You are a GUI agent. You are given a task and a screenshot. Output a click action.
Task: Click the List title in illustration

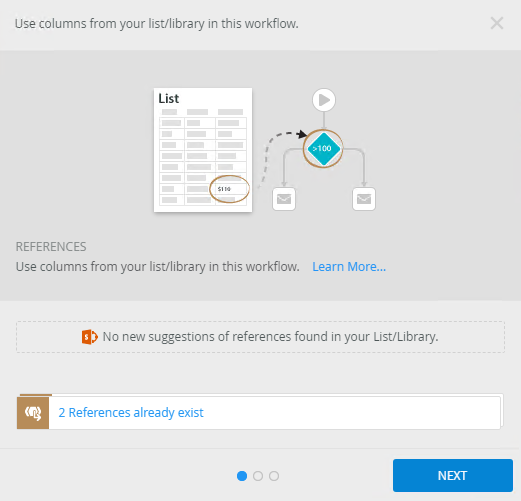(x=169, y=99)
